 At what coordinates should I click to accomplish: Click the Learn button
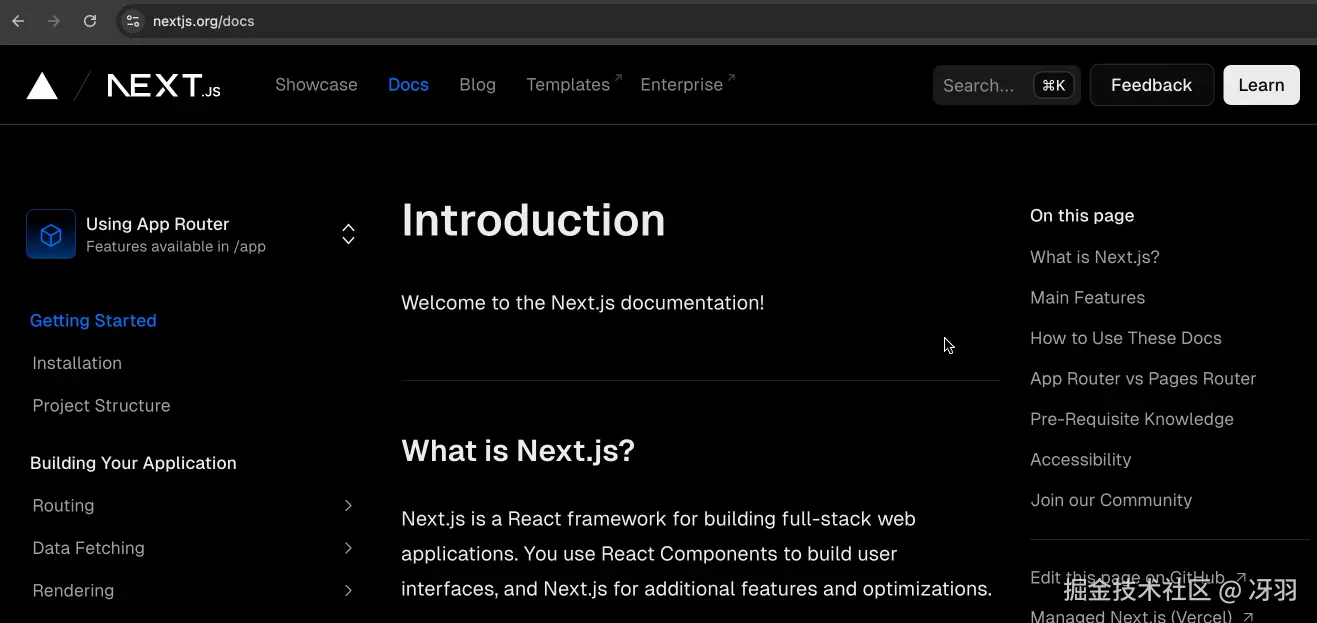pos(1261,85)
